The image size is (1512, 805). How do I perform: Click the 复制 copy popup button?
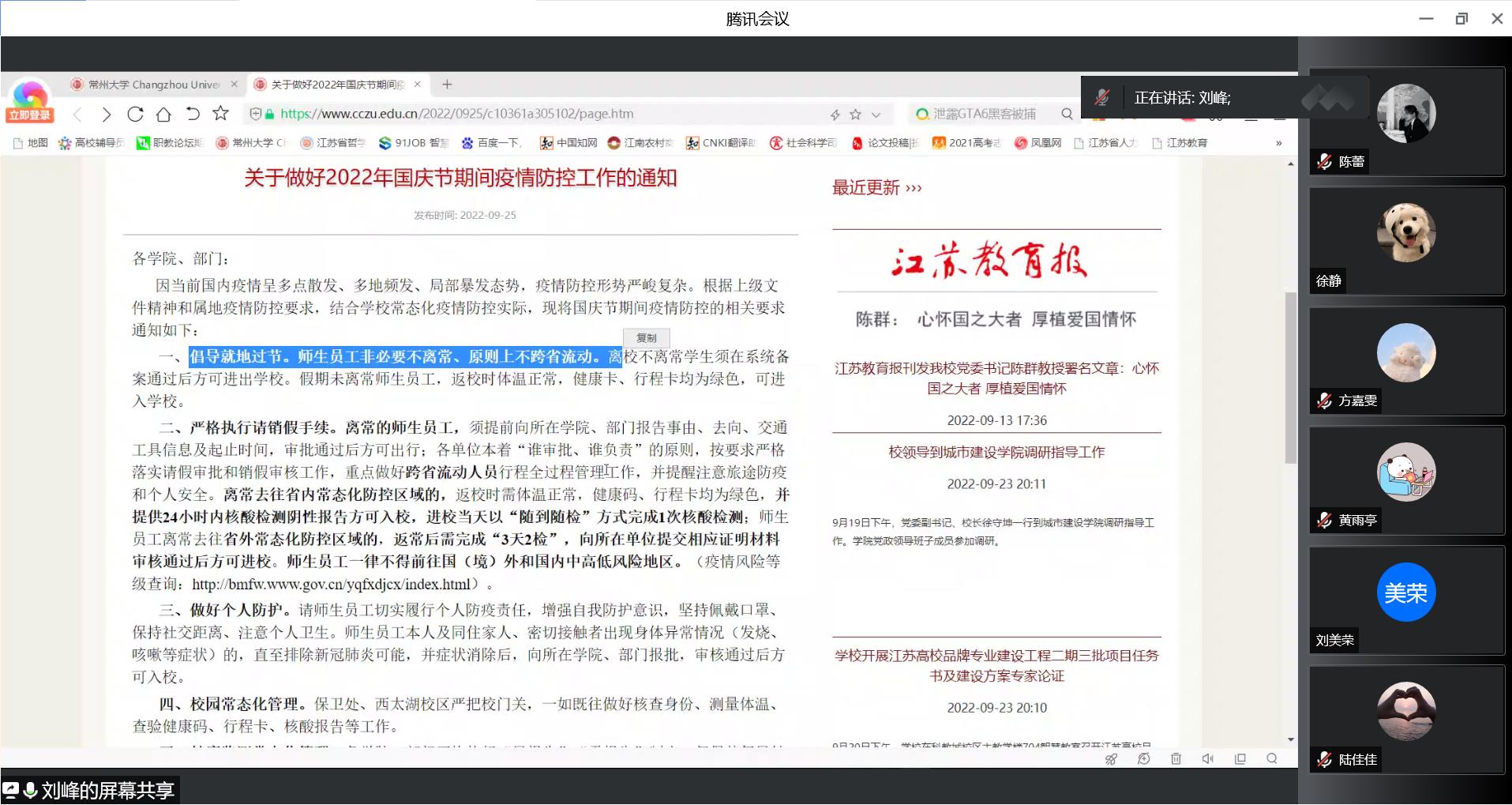(646, 337)
